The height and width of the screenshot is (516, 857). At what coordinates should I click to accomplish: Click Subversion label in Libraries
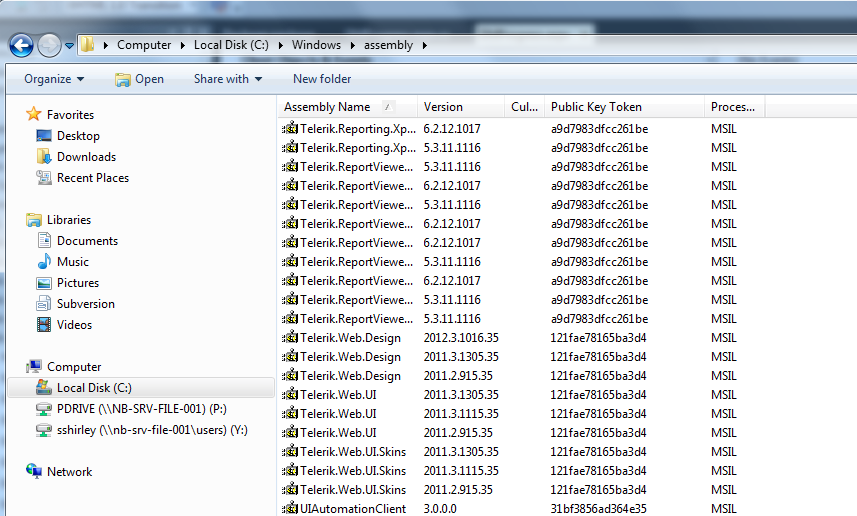[86, 304]
